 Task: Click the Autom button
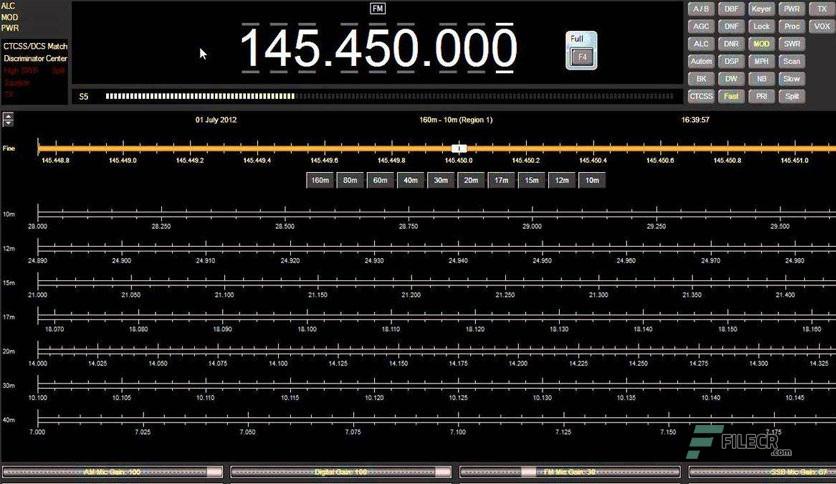point(701,61)
